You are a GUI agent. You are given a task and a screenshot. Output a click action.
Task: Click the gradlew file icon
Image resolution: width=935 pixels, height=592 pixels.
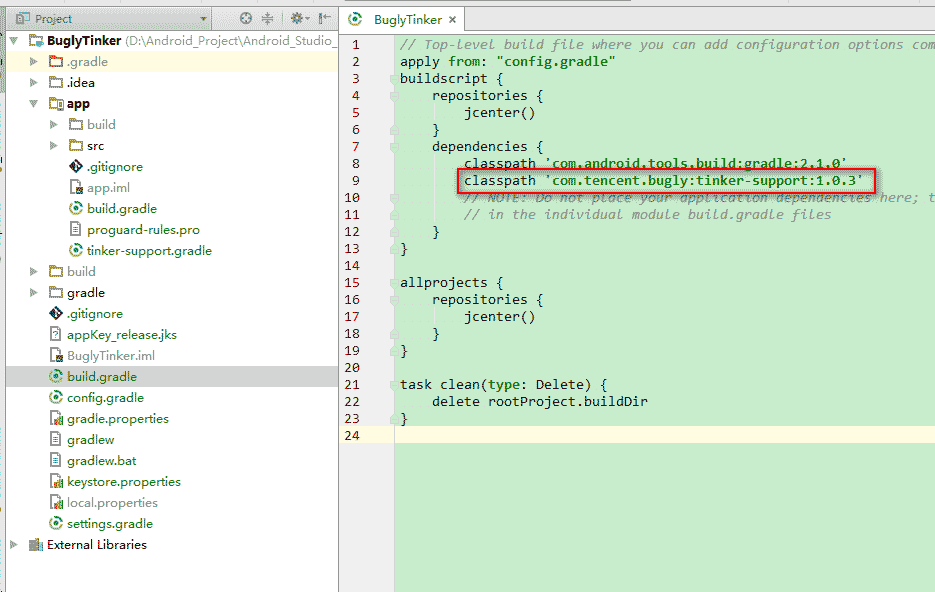tap(55, 439)
